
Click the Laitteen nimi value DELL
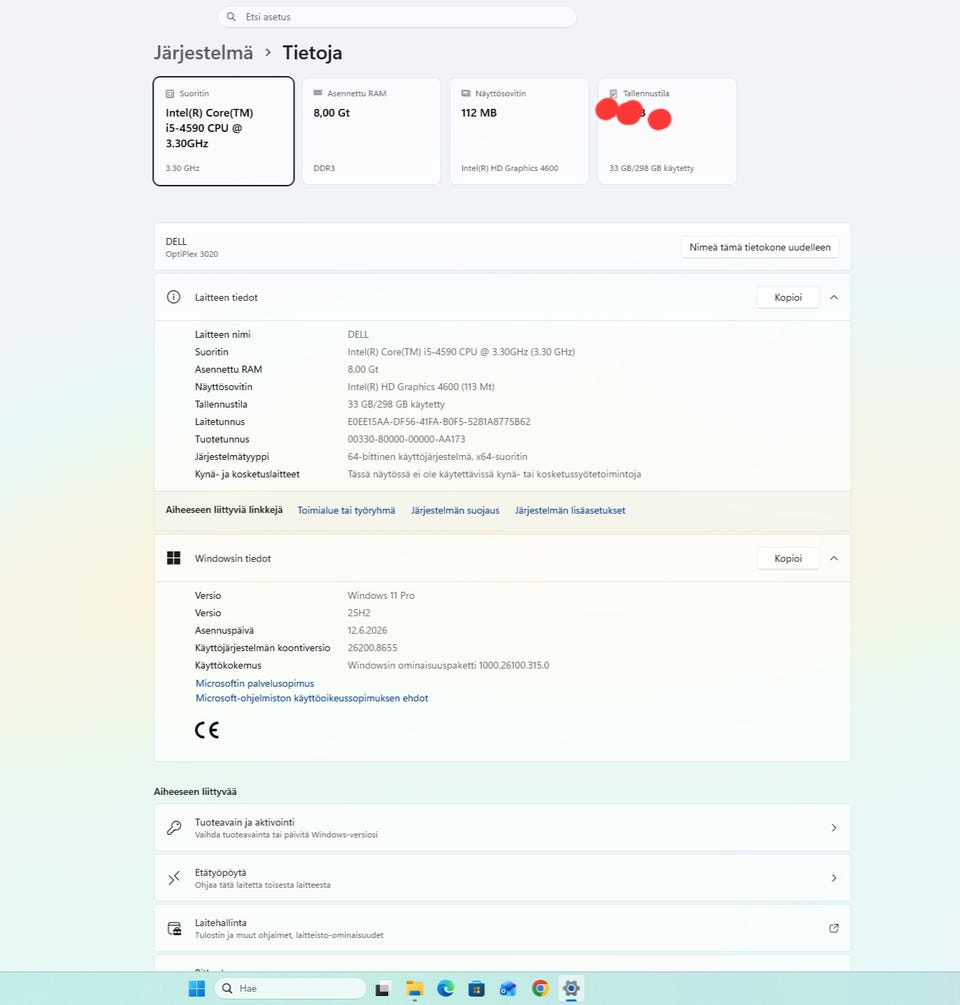click(x=358, y=335)
